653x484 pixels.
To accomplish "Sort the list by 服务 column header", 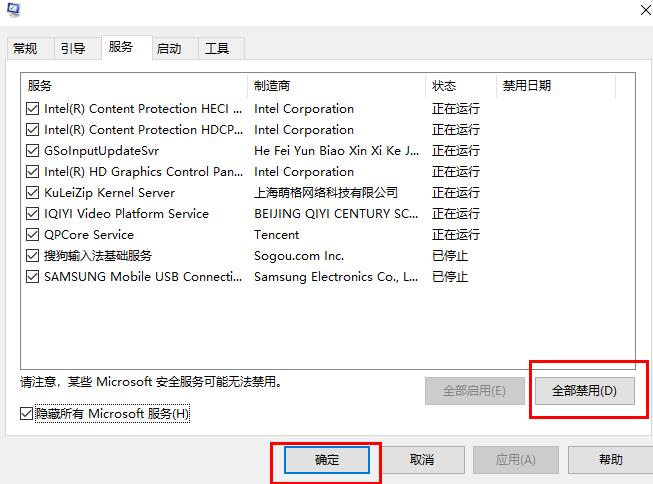I will click(135, 86).
